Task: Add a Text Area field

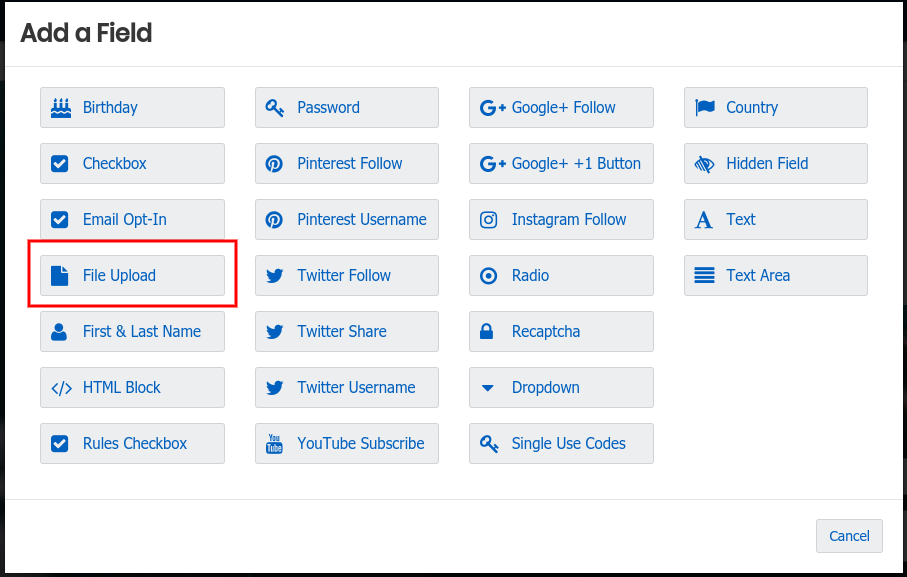Action: pyautogui.click(x=775, y=275)
